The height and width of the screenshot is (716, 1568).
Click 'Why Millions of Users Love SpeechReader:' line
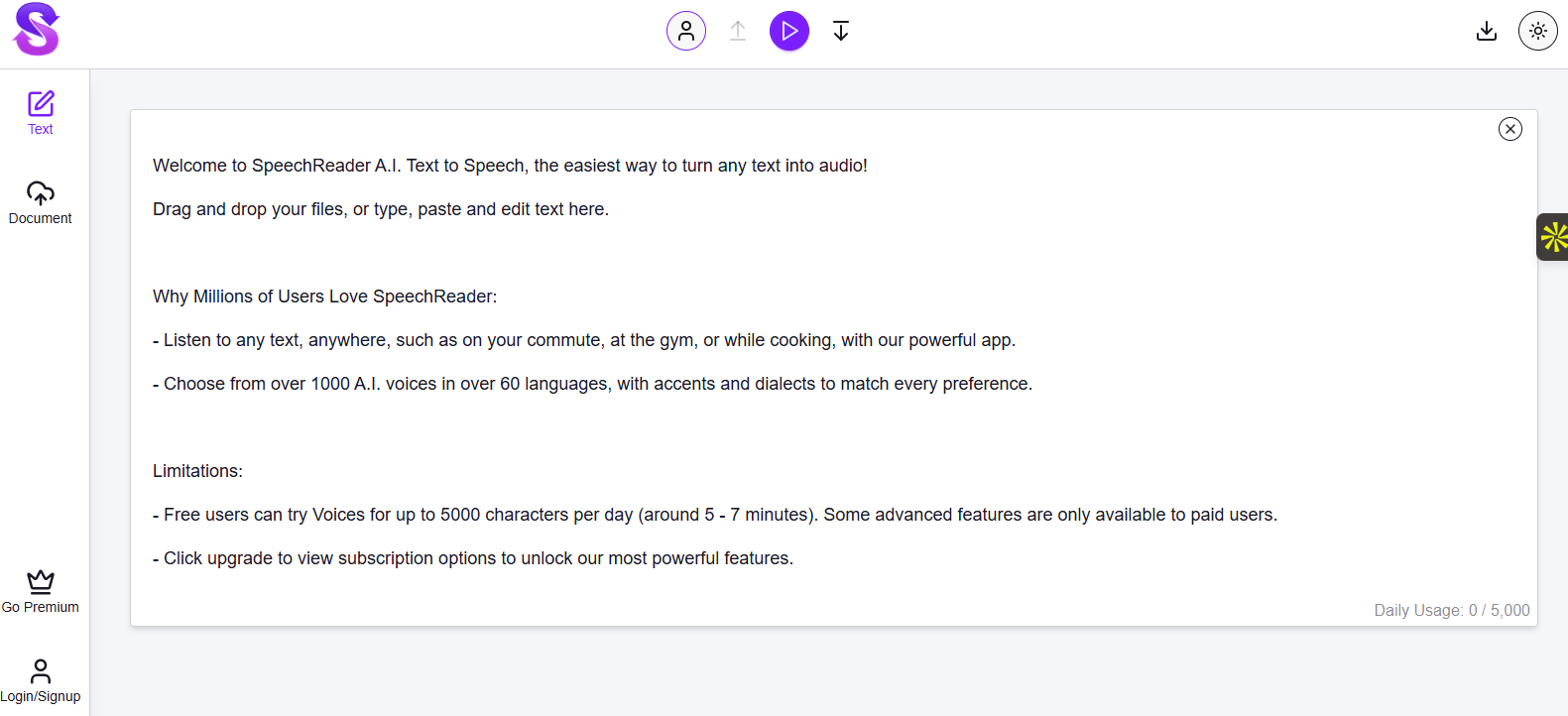point(325,297)
